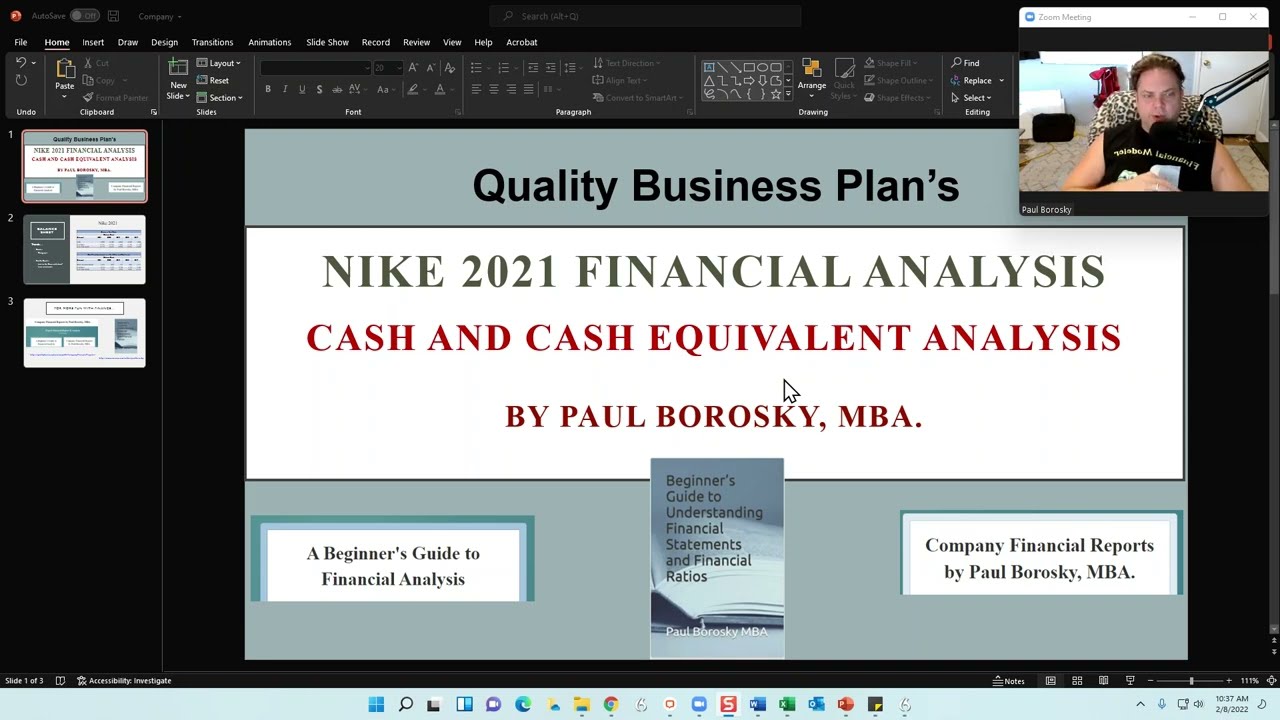The width and height of the screenshot is (1280, 720).
Task: Open Excel from the taskbar
Action: point(787,705)
